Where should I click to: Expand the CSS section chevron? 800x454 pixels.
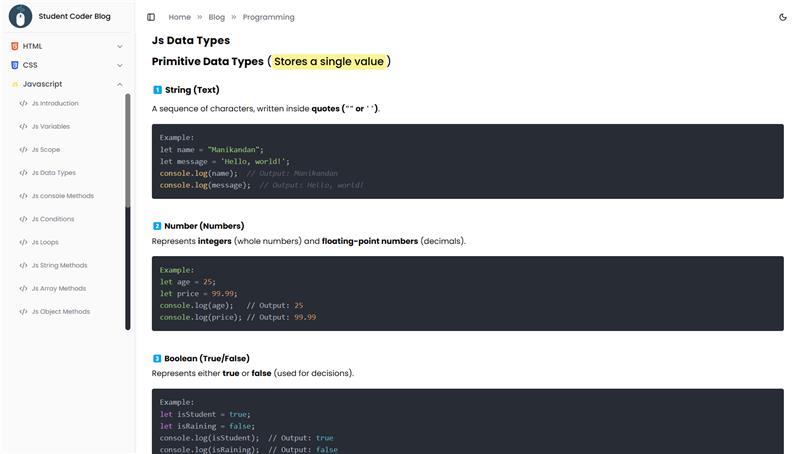[x=120, y=65]
